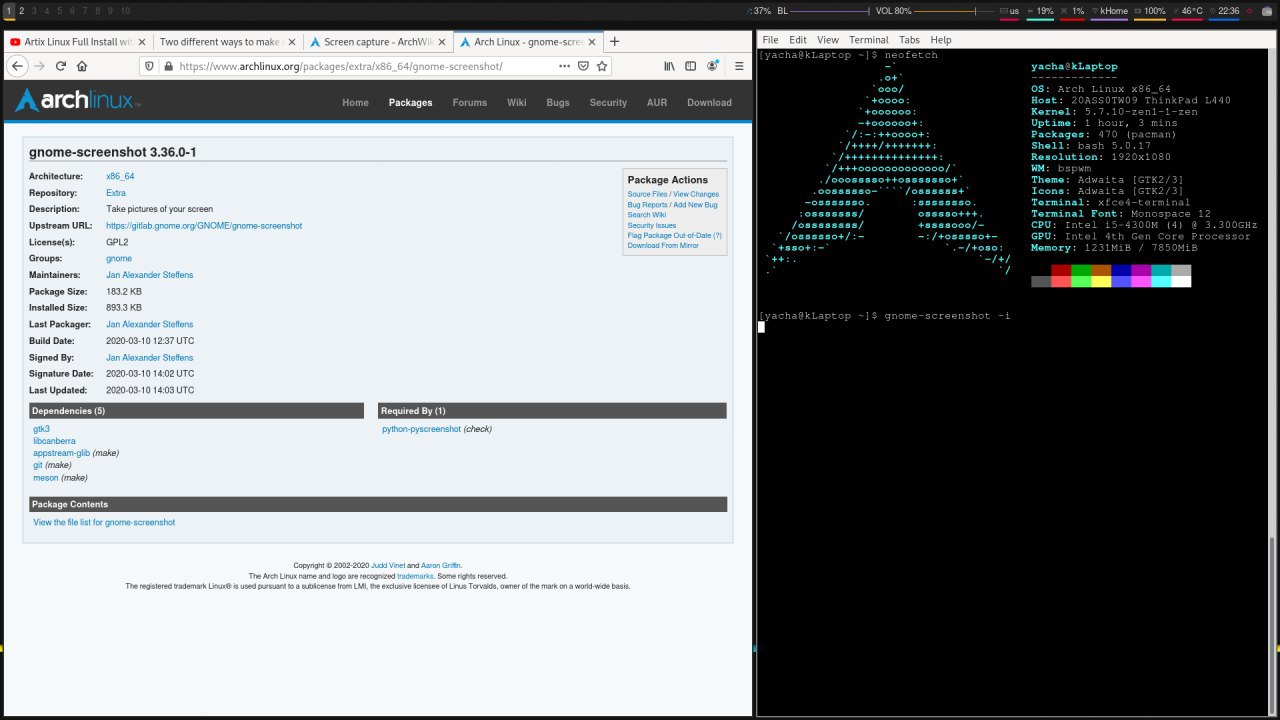This screenshot has width=1280, height=720.
Task: Open the libcanberra dependency link
Action: click(x=54, y=441)
